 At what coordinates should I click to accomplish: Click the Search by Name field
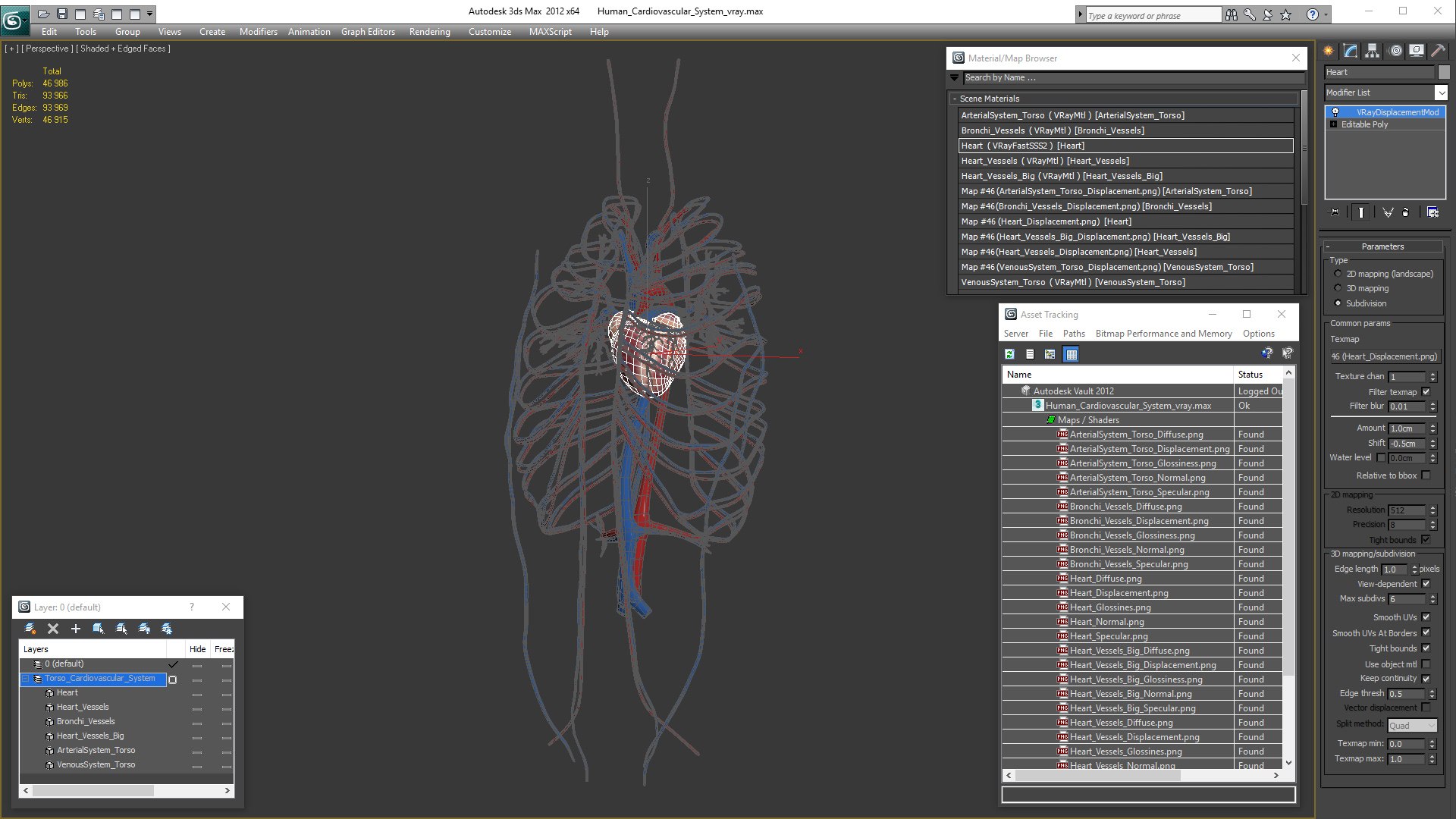point(1134,77)
